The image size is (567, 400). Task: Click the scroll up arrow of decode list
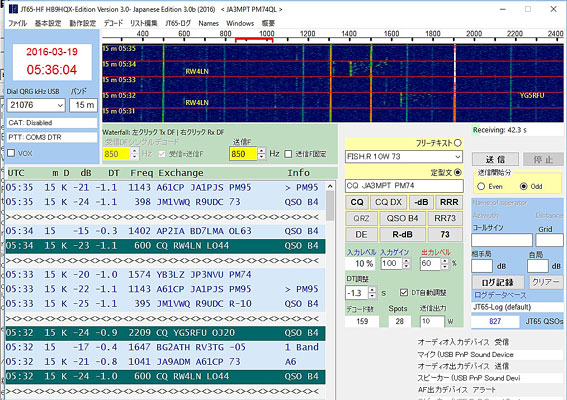click(330, 186)
